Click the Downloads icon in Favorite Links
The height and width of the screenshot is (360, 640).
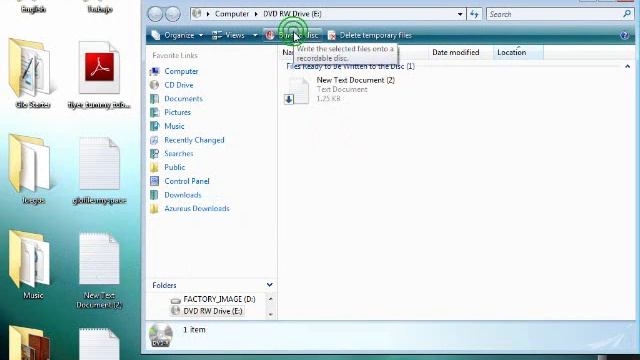pyautogui.click(x=154, y=195)
